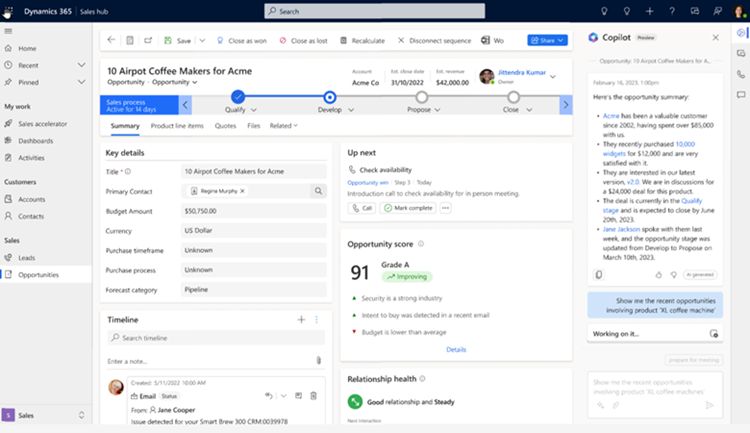
Task: Open Related tab dropdown
Action: tap(284, 126)
